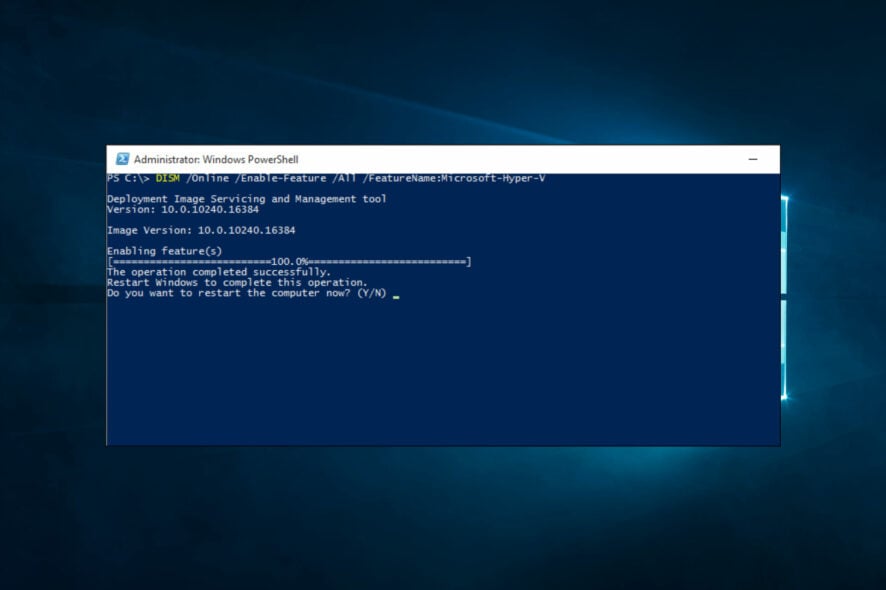Click the 'Administrator: Windows PowerShell' title text
This screenshot has width=886, height=590.
coord(216,159)
